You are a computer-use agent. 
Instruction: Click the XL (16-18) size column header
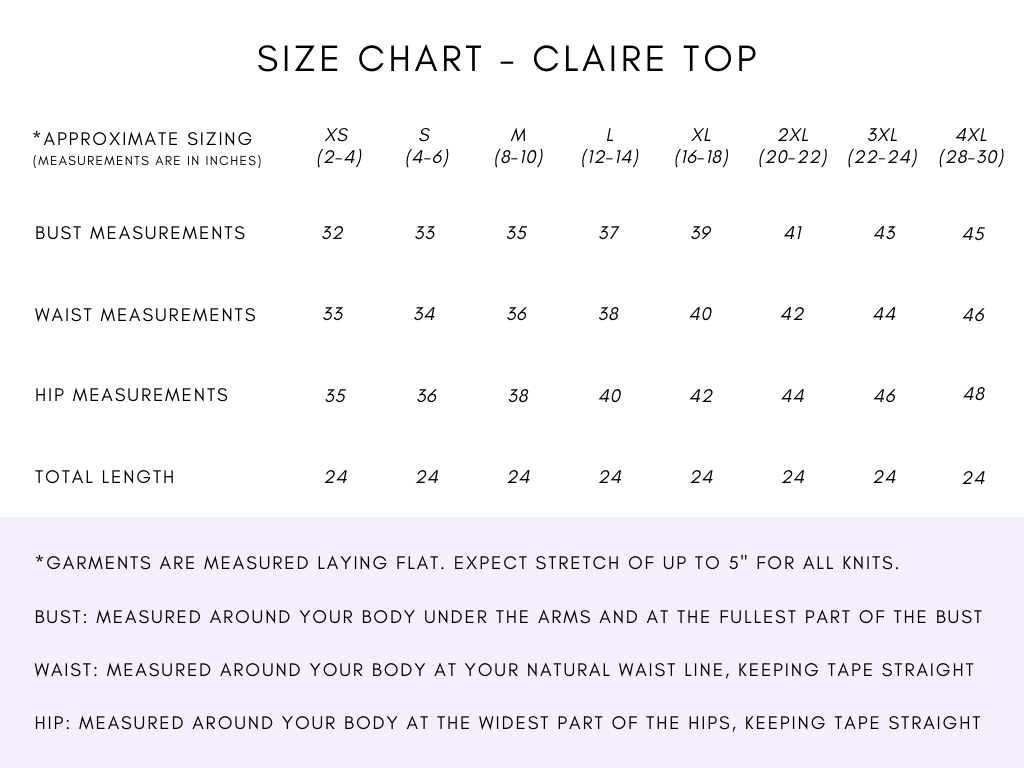(701, 146)
